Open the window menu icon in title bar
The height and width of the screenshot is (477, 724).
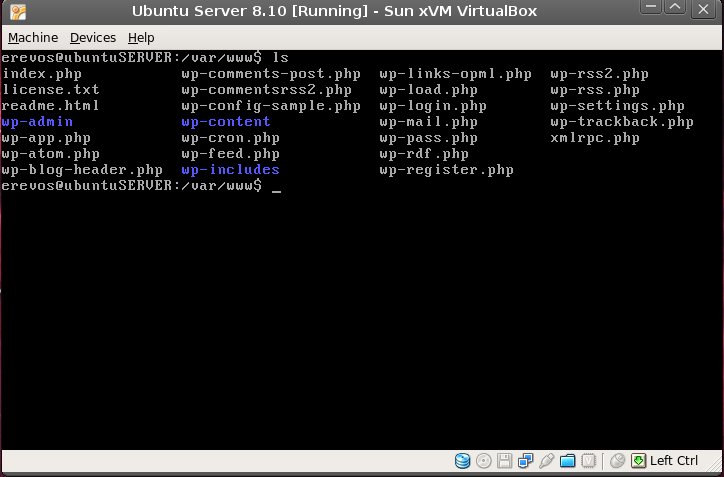15,12
